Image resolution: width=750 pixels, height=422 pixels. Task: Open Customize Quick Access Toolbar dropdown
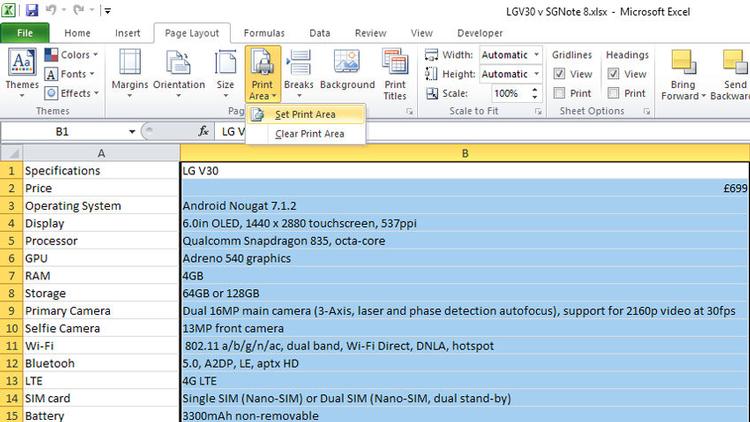pyautogui.click(x=108, y=11)
